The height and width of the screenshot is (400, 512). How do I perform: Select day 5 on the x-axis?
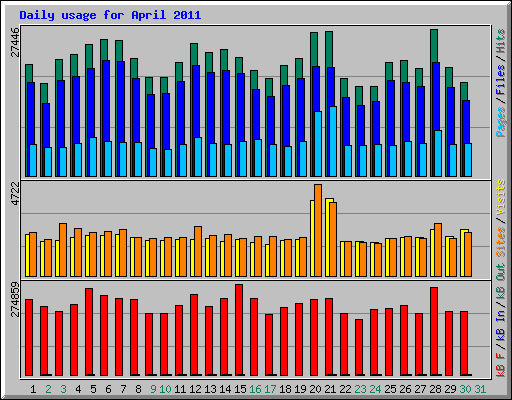click(x=93, y=389)
